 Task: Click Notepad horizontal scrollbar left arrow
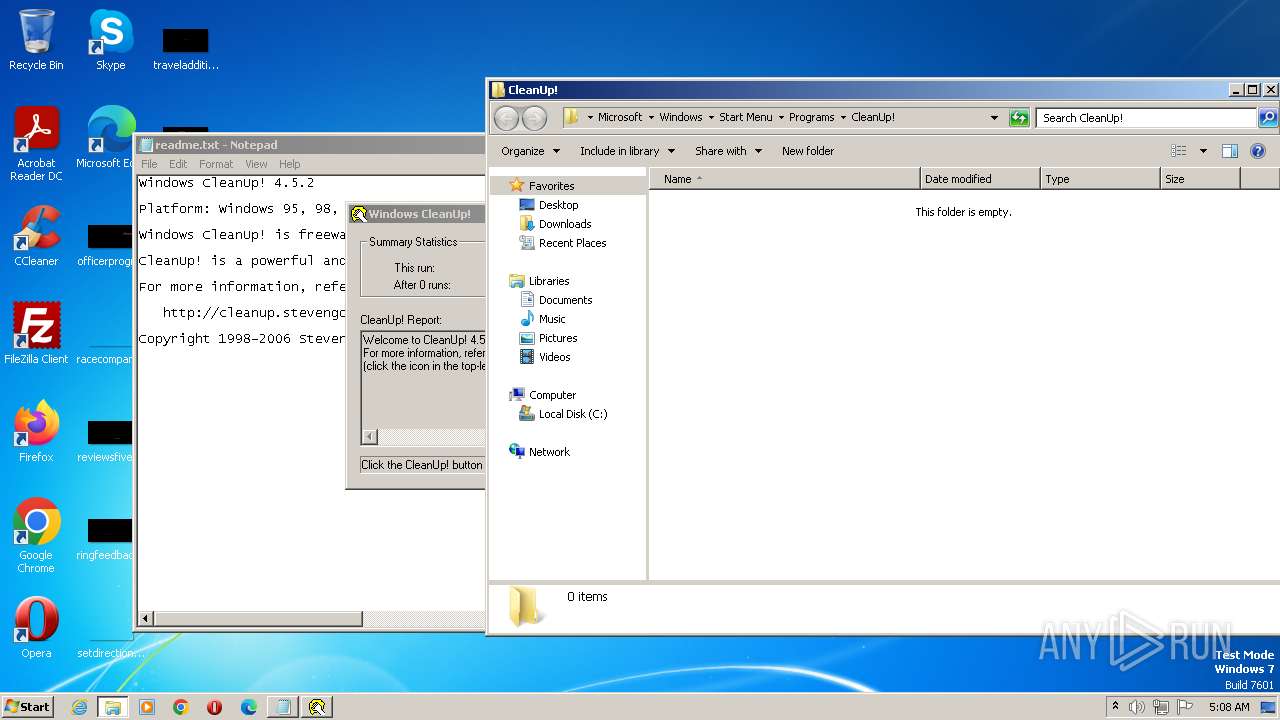(x=146, y=619)
